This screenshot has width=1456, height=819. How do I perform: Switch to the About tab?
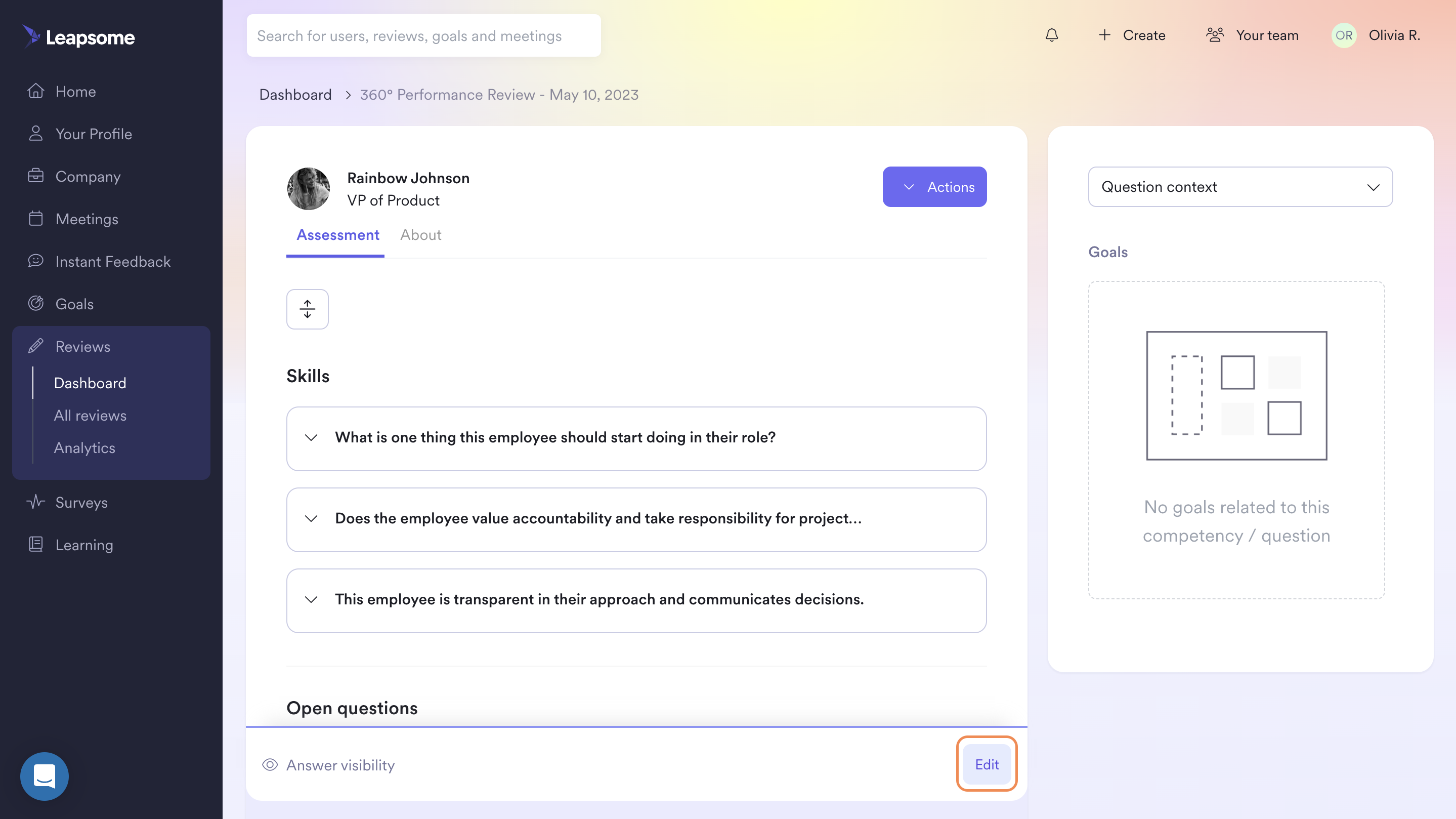coord(420,235)
